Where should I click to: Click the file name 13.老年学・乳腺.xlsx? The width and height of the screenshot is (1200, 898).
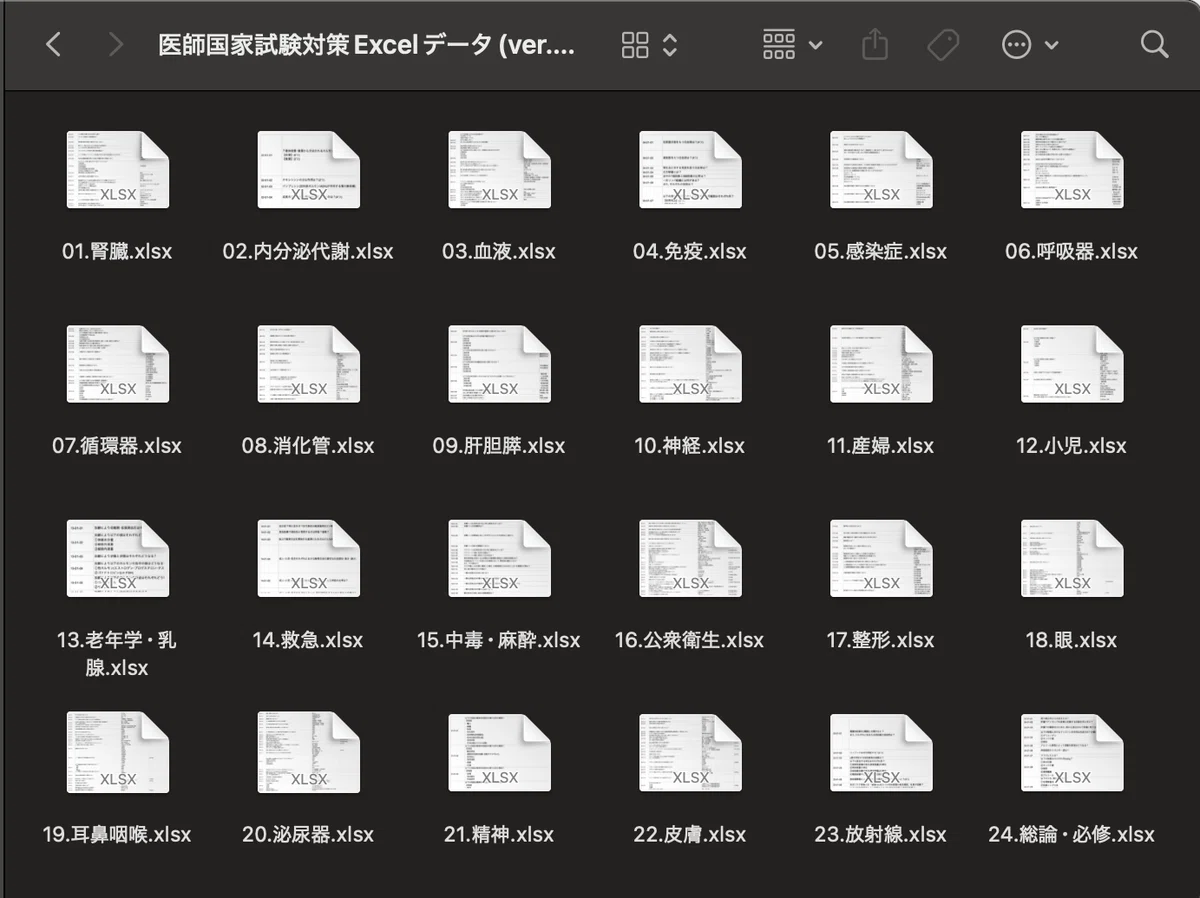pos(117,654)
